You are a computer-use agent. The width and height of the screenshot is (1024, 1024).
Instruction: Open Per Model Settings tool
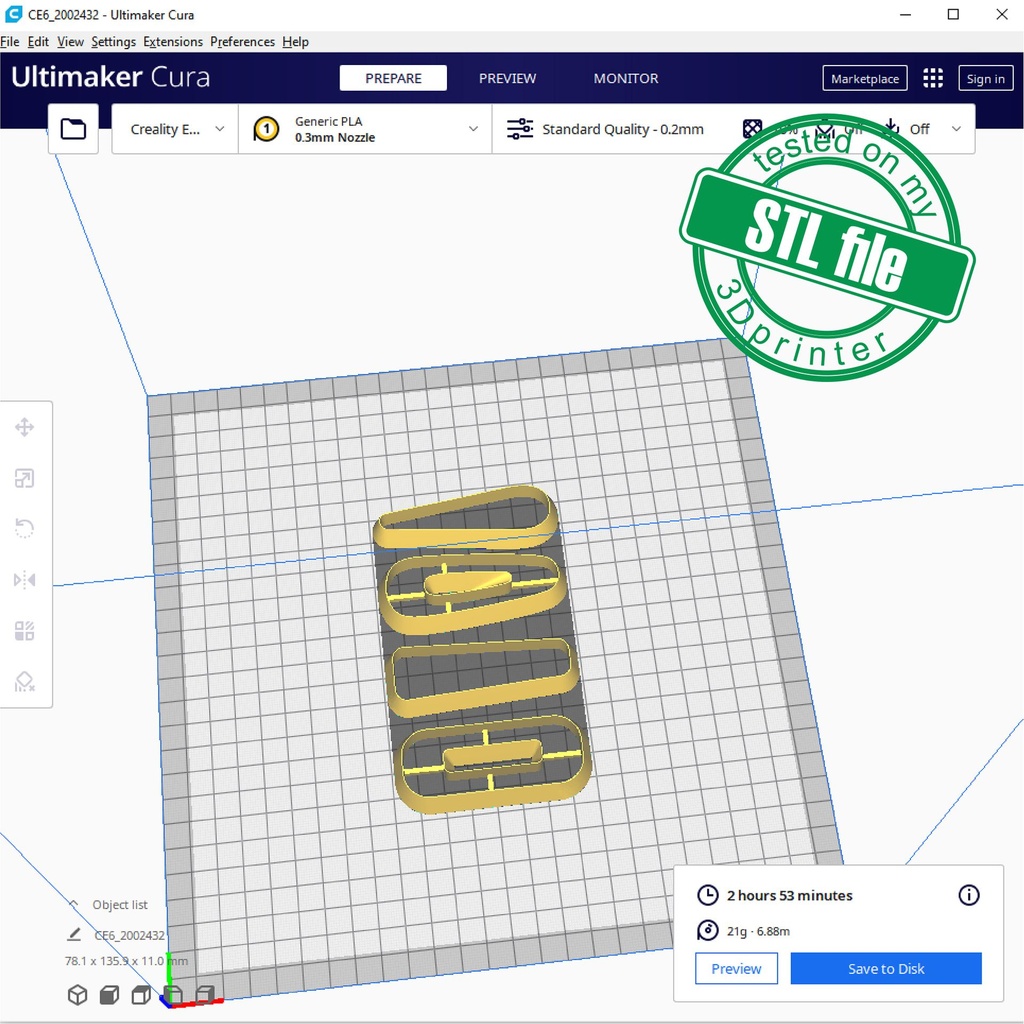coord(25,631)
